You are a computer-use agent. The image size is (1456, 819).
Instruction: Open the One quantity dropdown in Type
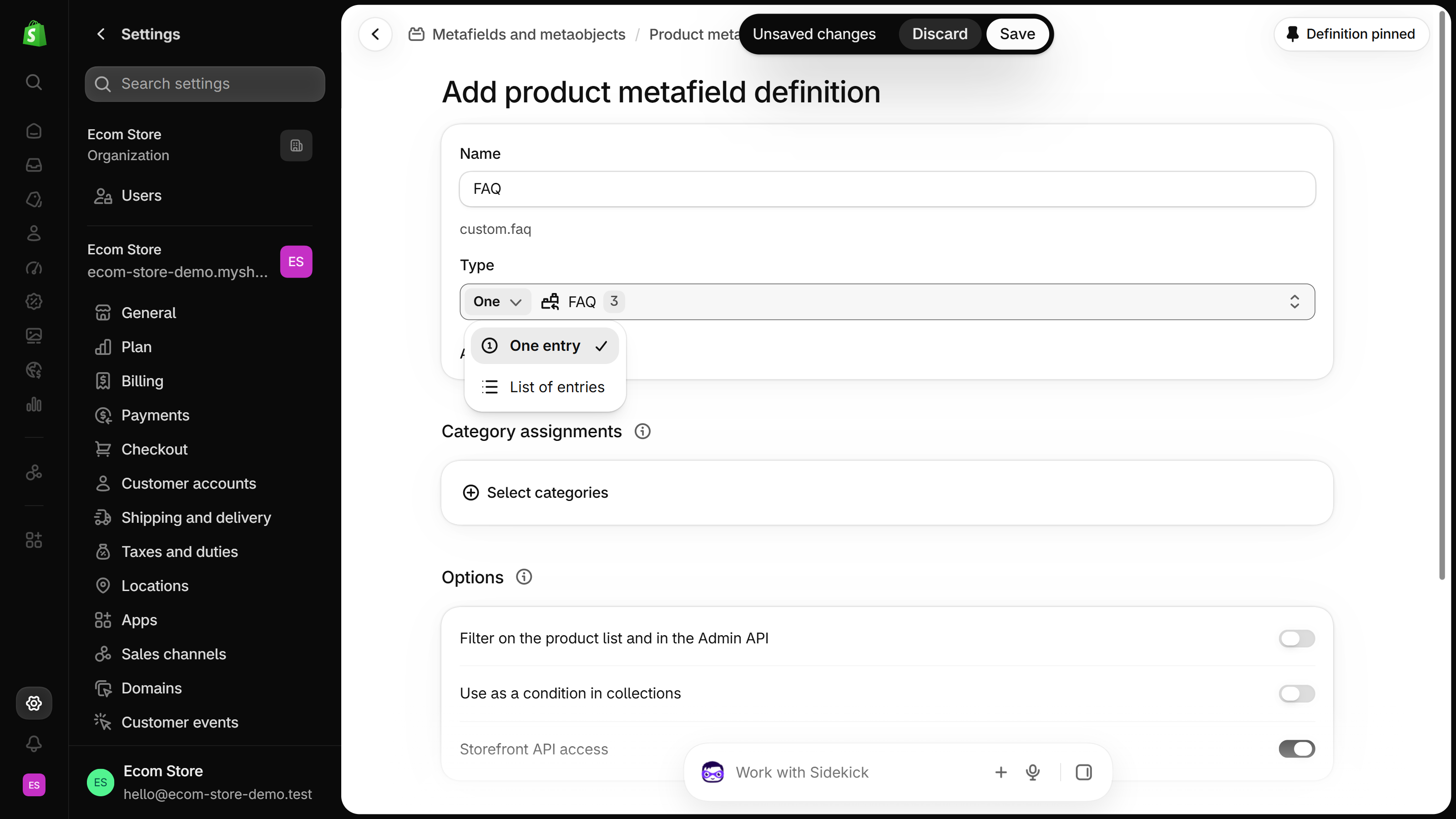click(x=497, y=302)
